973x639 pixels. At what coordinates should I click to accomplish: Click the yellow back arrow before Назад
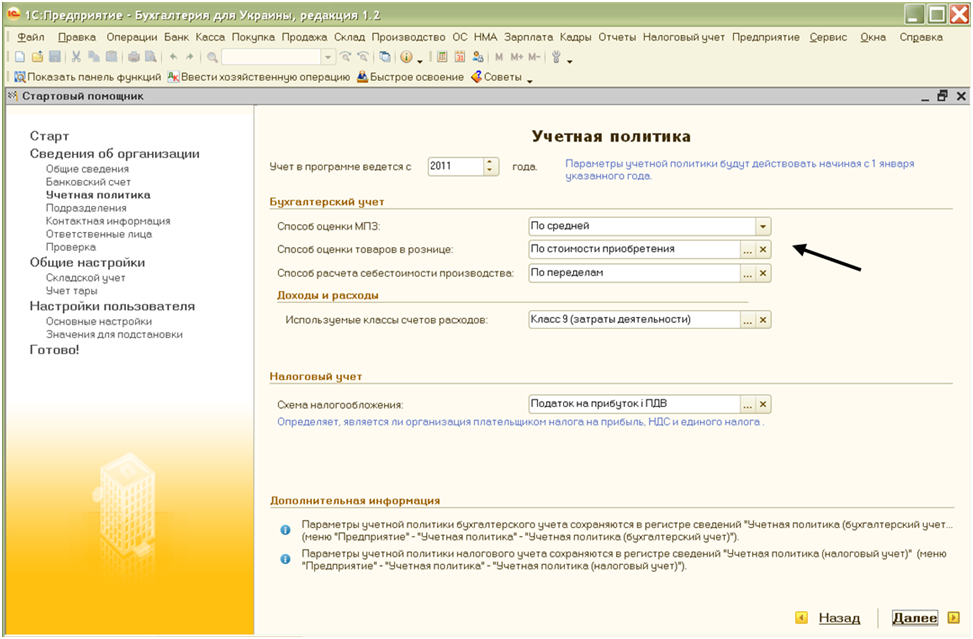(x=801, y=617)
